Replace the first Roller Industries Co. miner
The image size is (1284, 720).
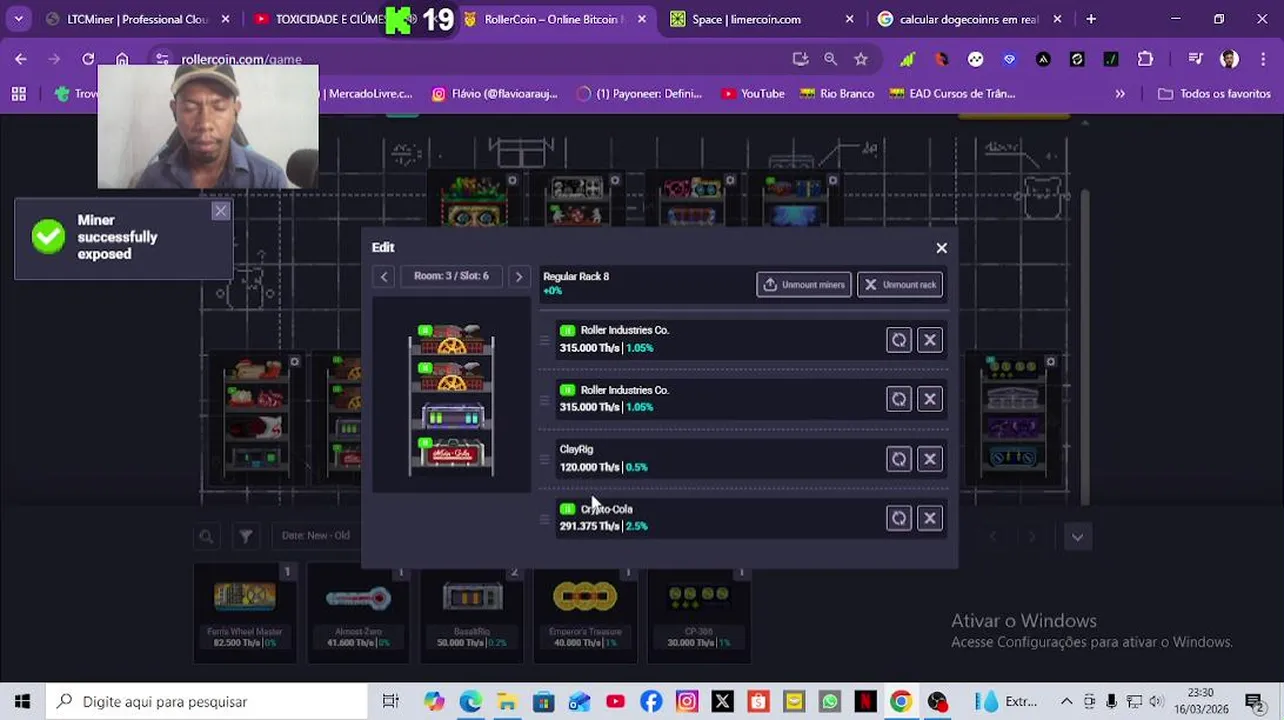click(x=899, y=340)
